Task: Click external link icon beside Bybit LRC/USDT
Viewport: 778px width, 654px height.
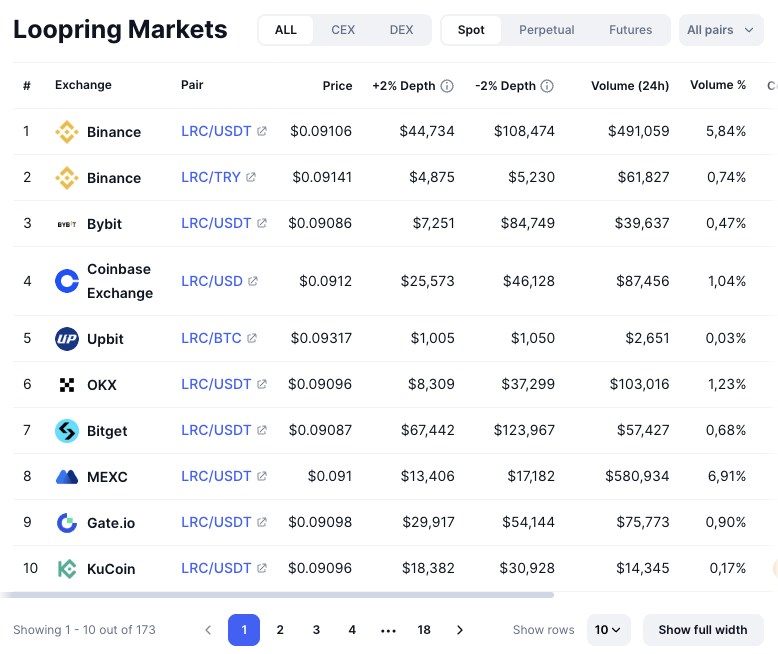Action: [262, 223]
